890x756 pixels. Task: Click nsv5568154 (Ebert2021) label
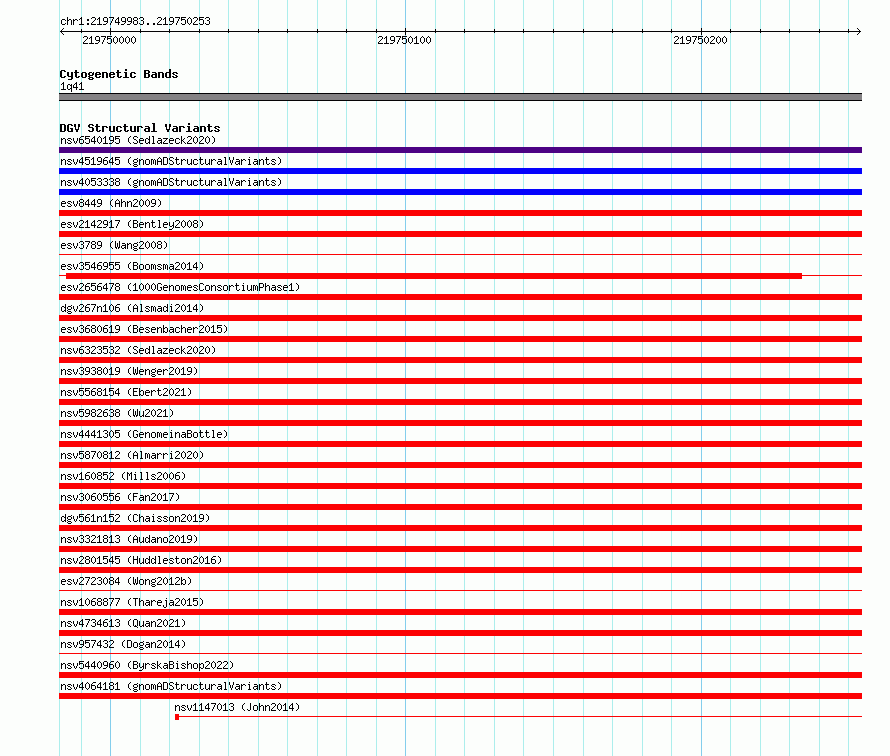click(126, 392)
